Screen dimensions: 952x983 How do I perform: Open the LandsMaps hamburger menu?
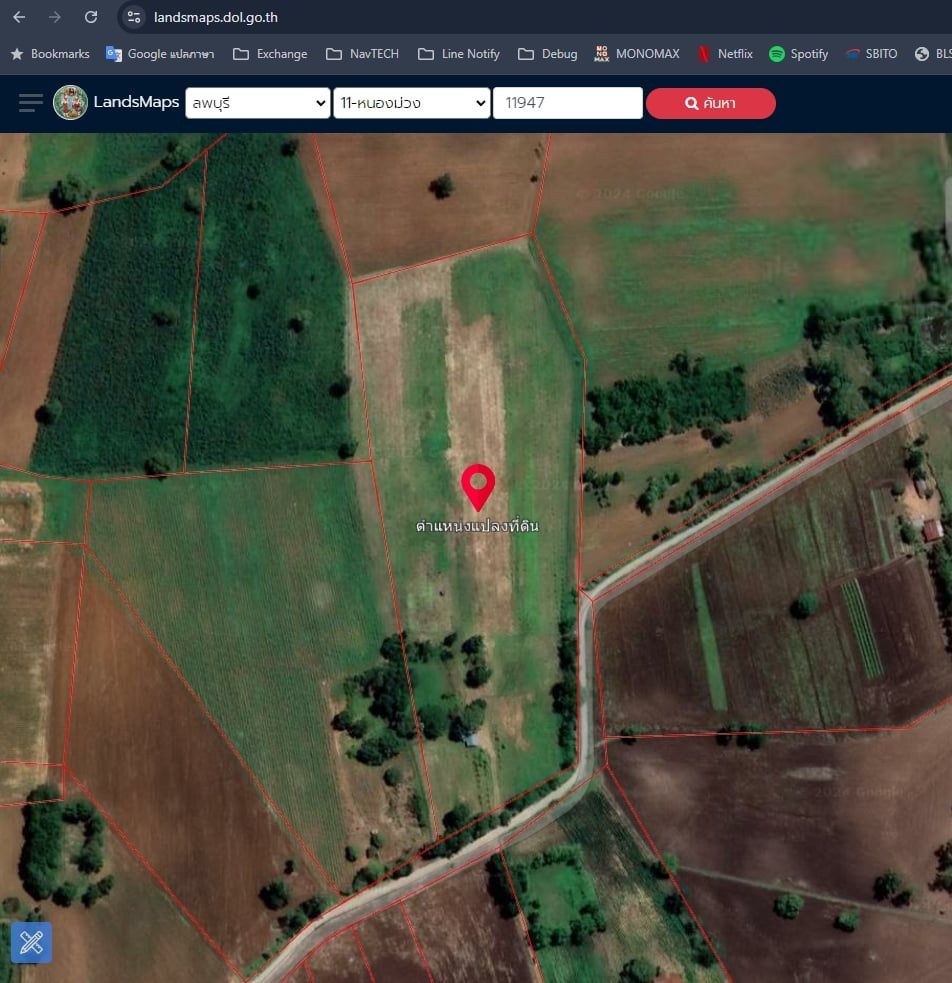pos(31,103)
